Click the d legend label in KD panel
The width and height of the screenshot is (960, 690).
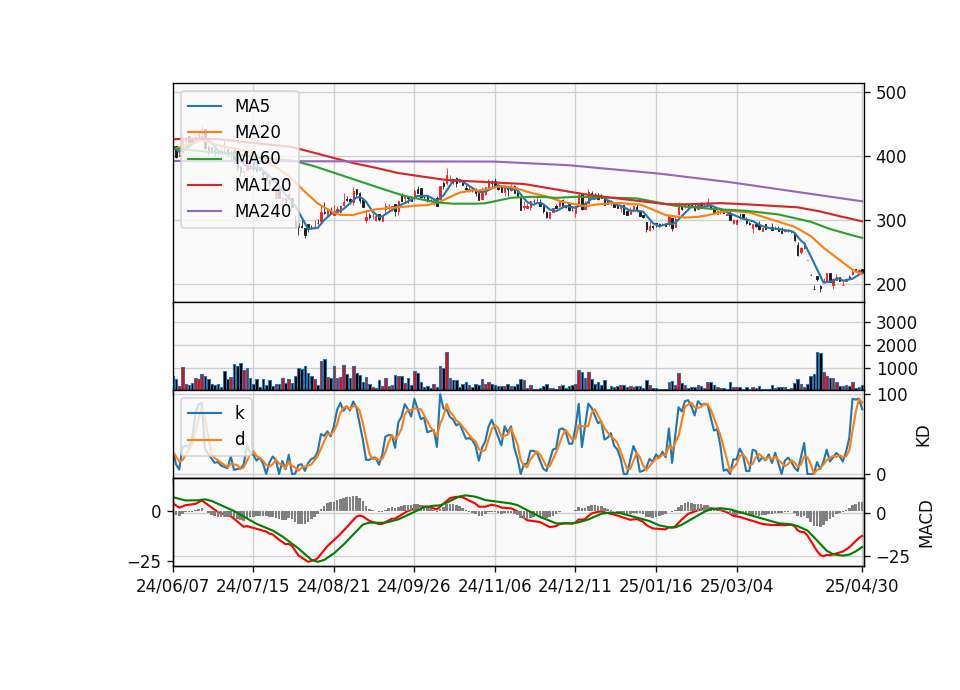coord(240,439)
